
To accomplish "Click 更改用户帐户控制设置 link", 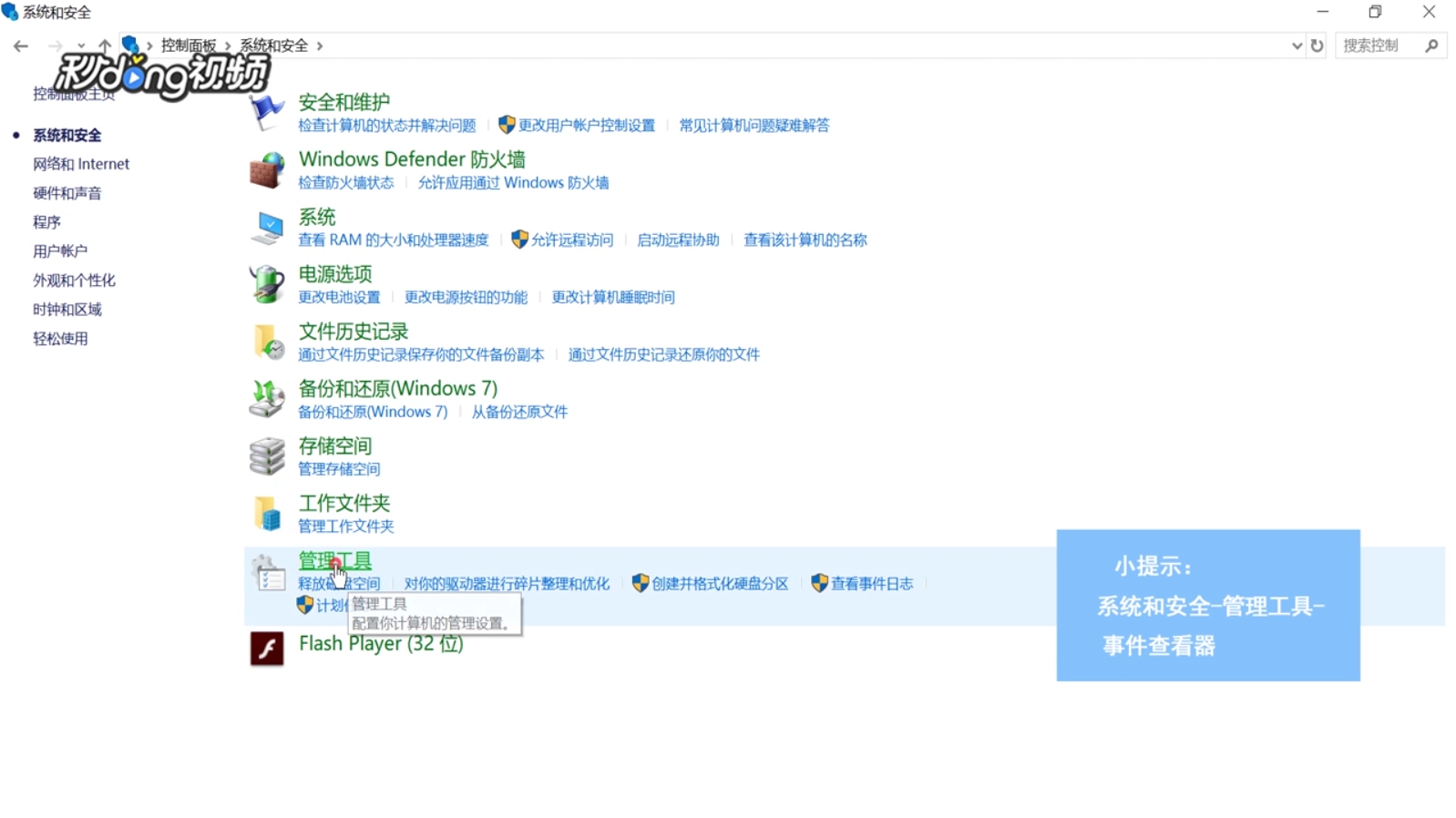I will coord(587,126).
